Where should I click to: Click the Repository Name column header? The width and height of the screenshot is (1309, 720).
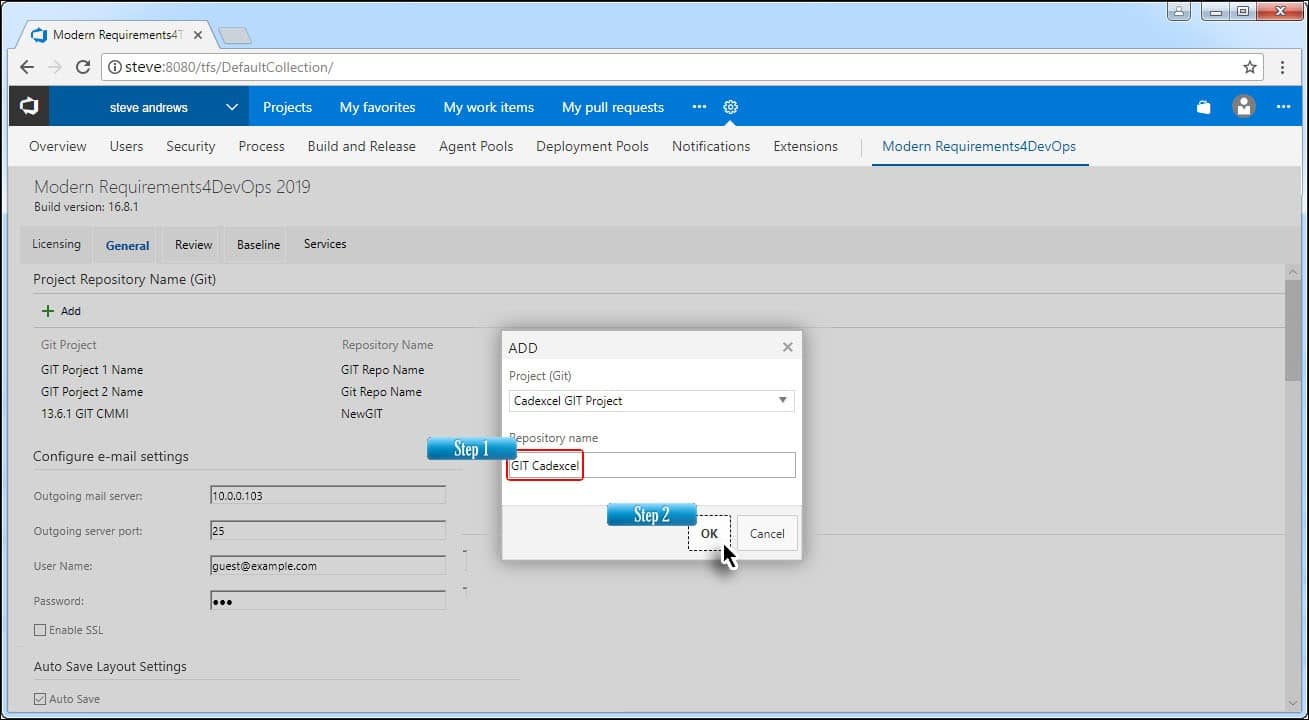point(387,345)
